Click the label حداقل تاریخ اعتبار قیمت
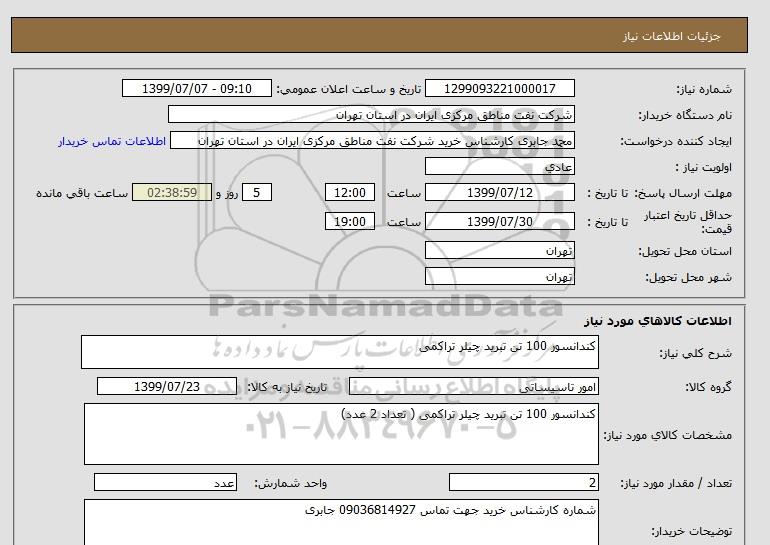The image size is (770, 545). tap(688, 222)
